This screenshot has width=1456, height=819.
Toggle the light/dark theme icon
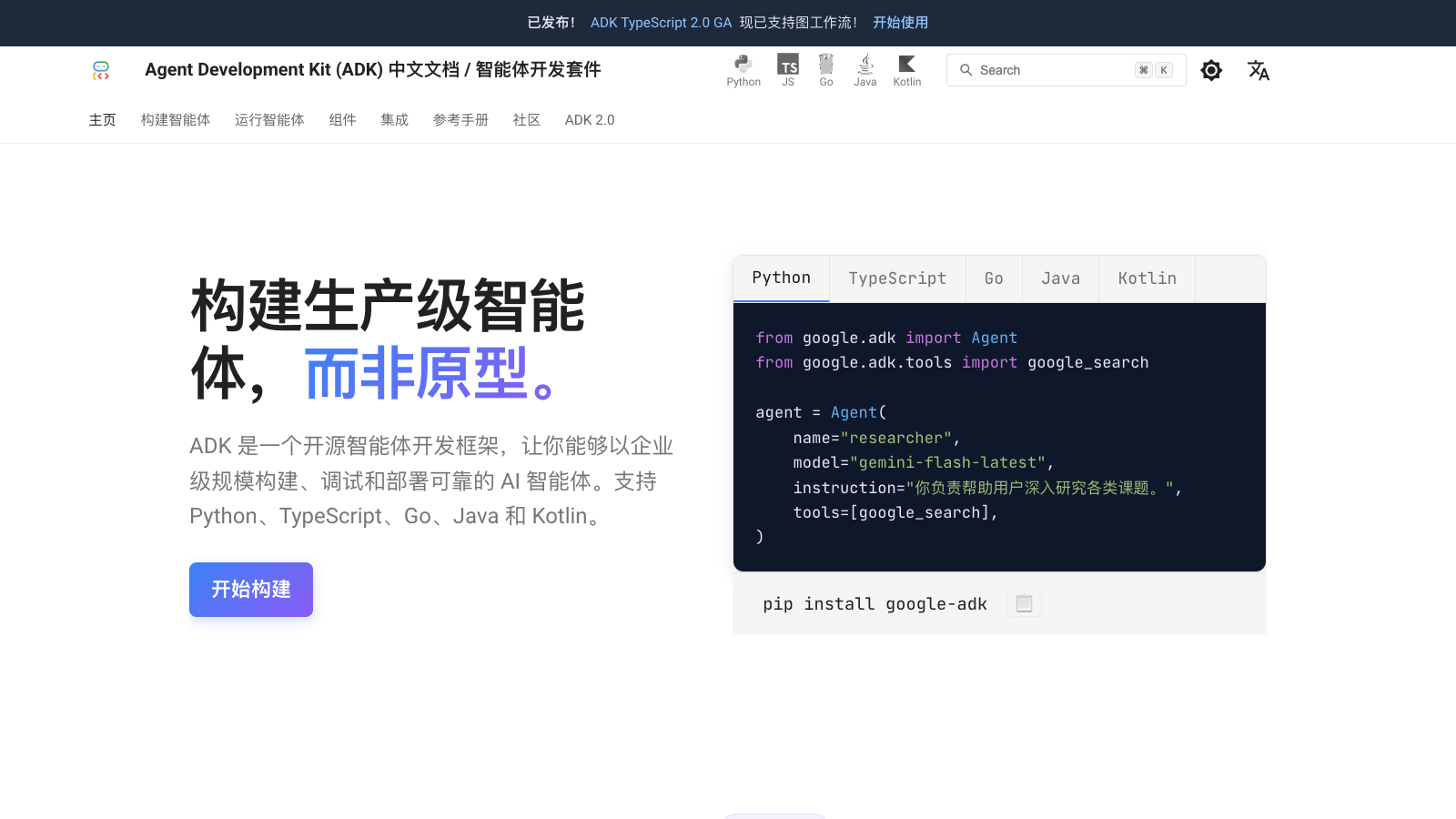pos(1211,70)
